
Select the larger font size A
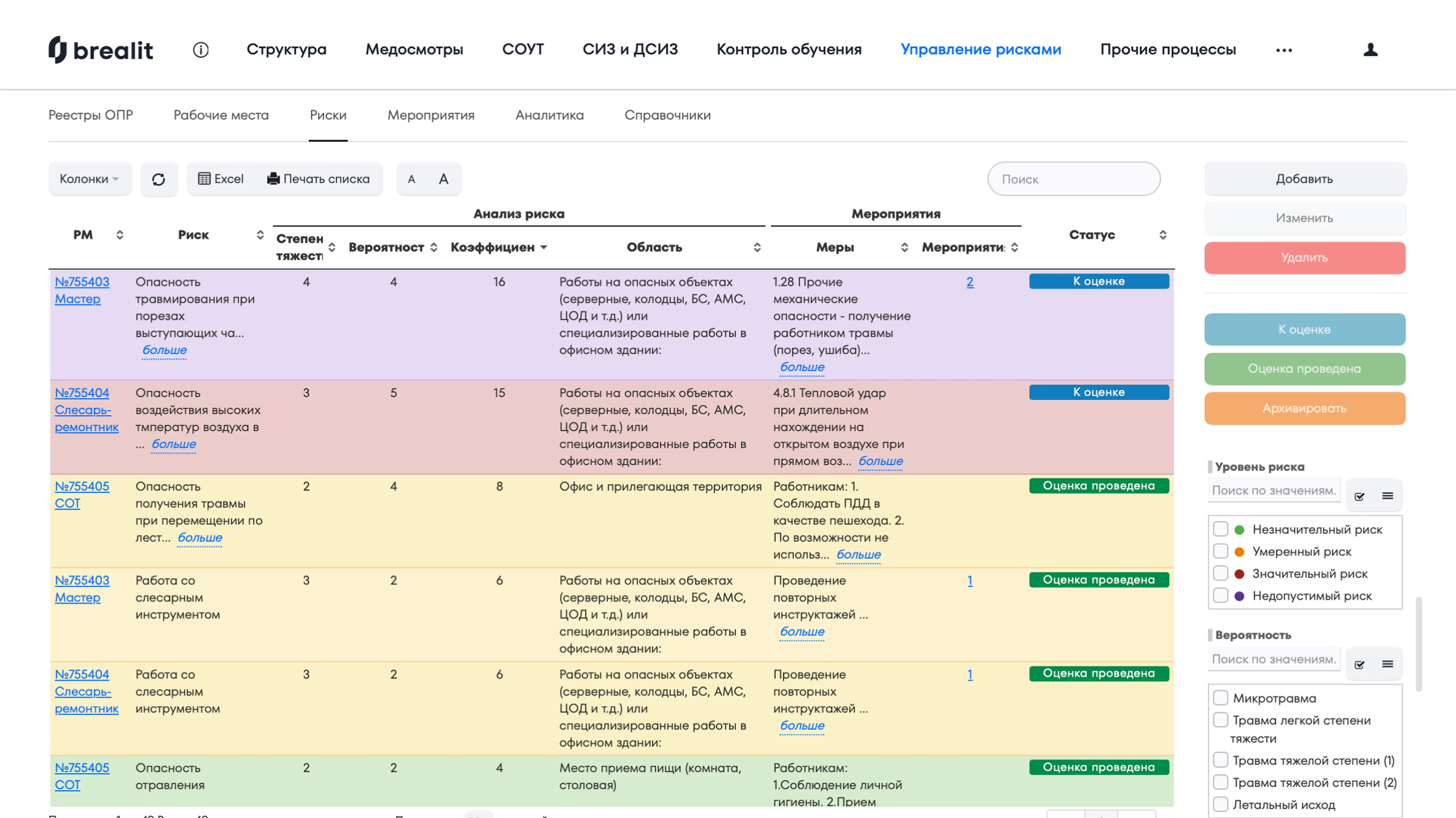coord(444,179)
